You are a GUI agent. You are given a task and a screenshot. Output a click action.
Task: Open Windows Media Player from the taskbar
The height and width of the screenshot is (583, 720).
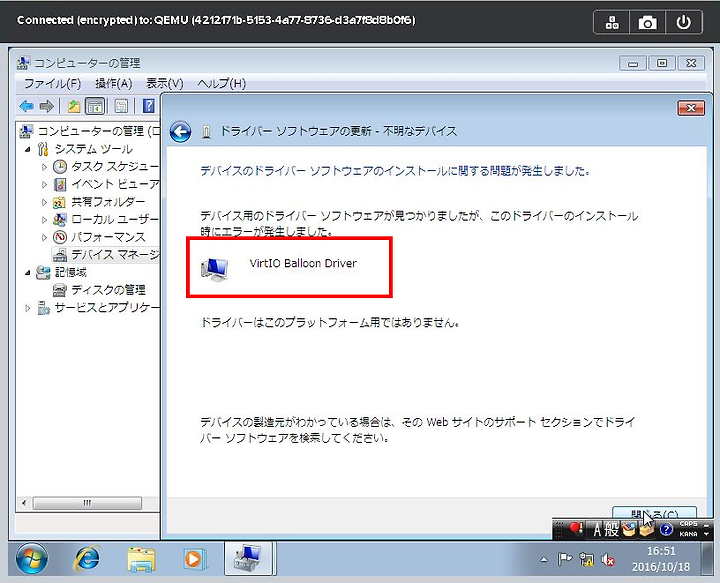195,559
